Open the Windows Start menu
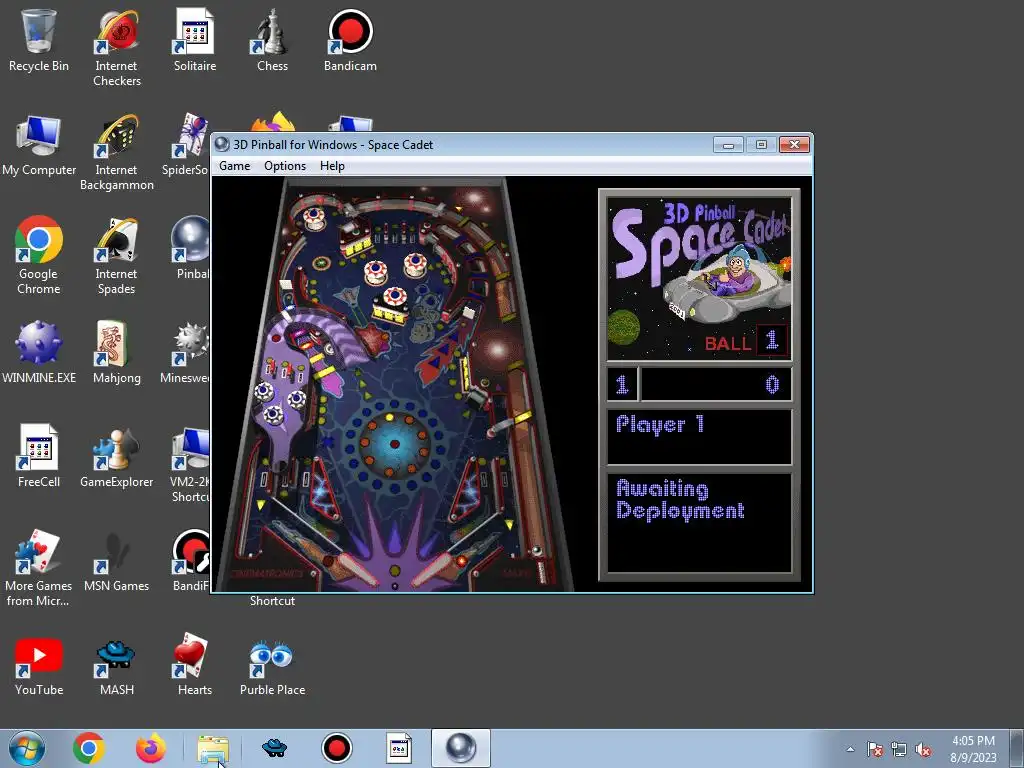This screenshot has height=768, width=1024. pyautogui.click(x=27, y=748)
